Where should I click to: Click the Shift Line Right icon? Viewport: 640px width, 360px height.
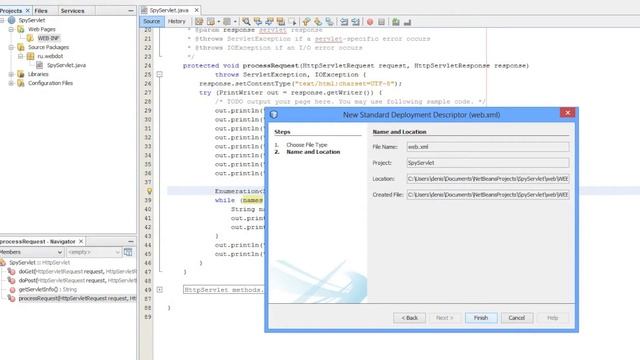pyautogui.click(x=356, y=22)
